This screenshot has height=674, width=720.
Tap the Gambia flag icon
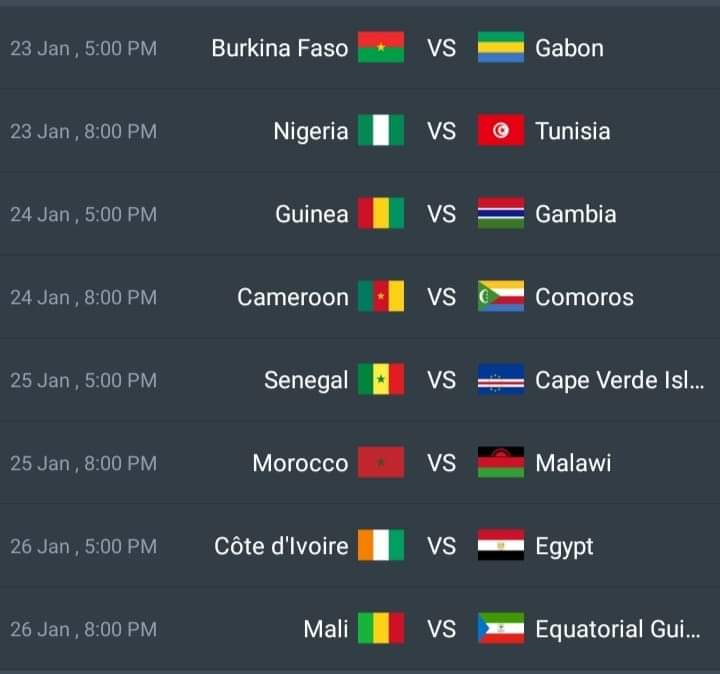(501, 213)
